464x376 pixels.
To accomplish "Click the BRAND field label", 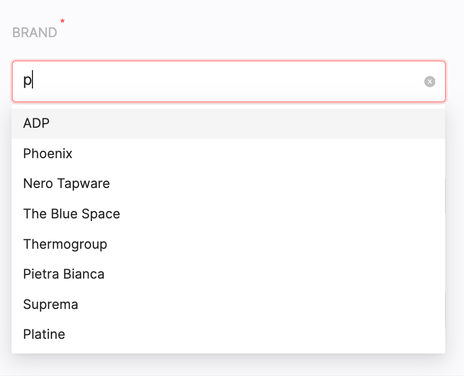I will (35, 33).
